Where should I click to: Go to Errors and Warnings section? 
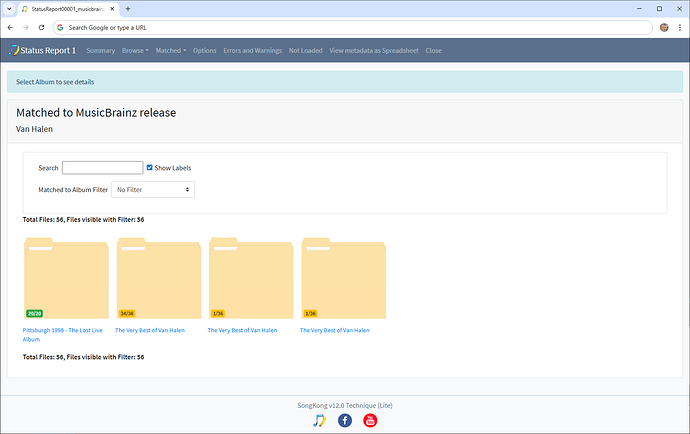point(252,50)
